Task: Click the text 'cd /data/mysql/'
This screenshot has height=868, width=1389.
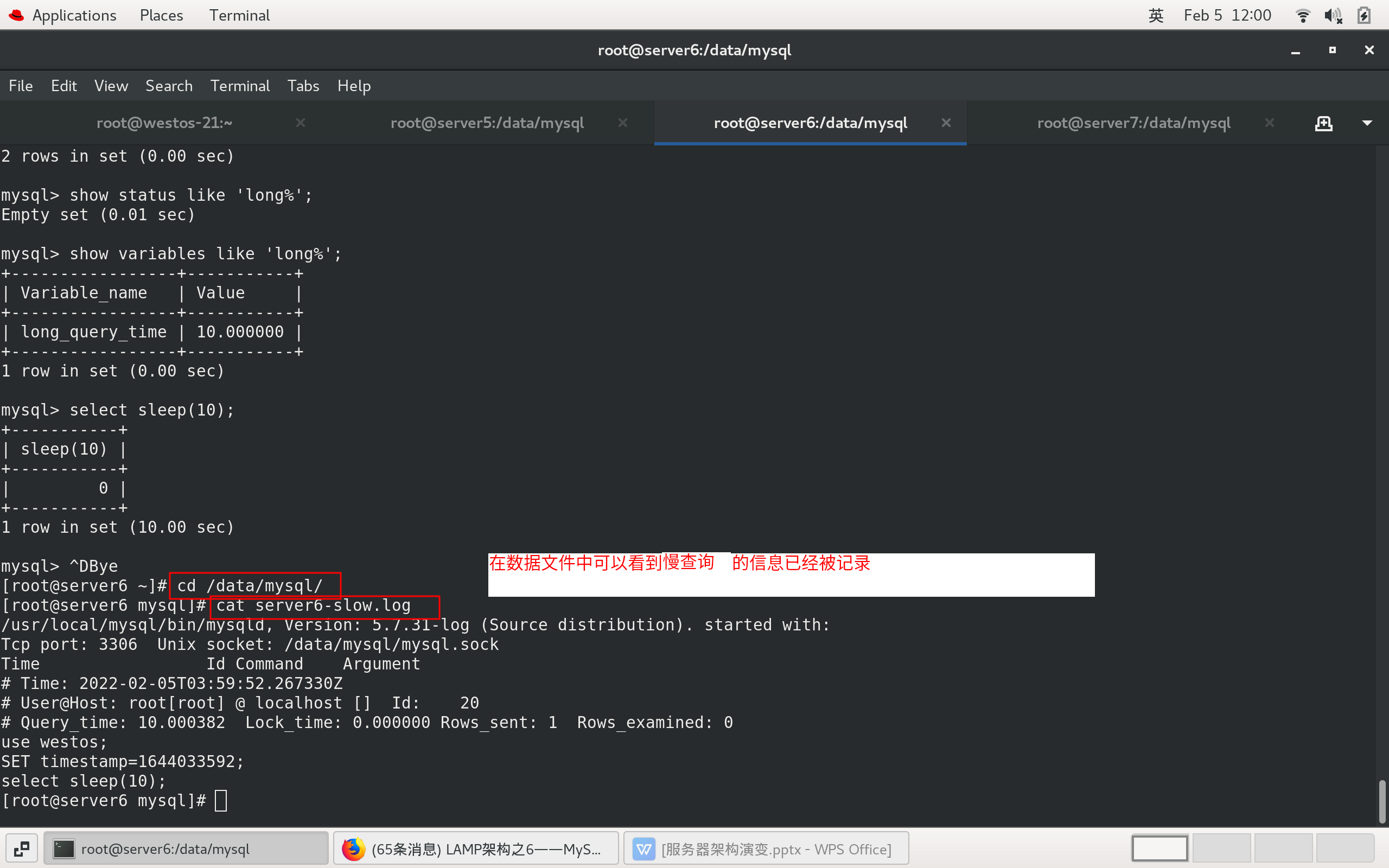Action: pyautogui.click(x=250, y=586)
